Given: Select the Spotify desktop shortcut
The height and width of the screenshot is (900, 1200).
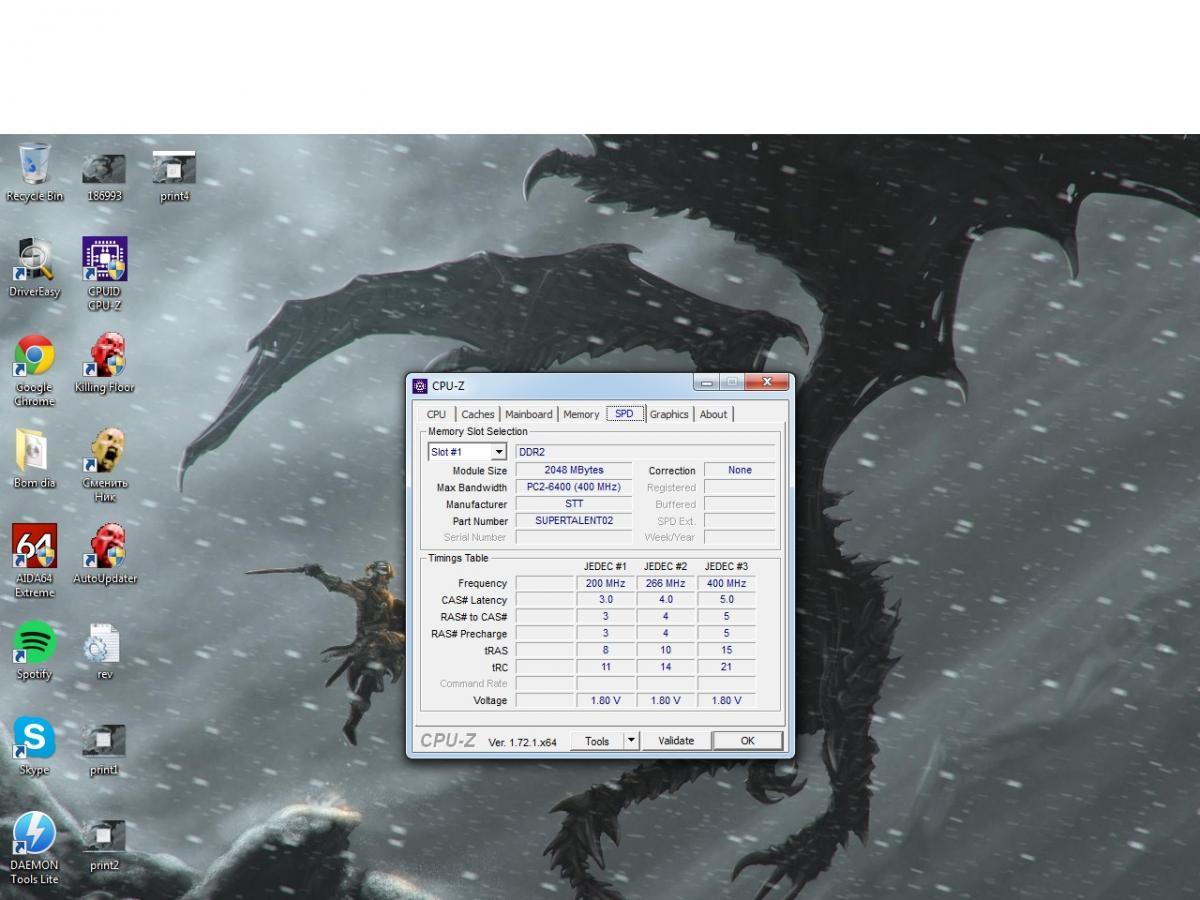Looking at the screenshot, I should (34, 651).
